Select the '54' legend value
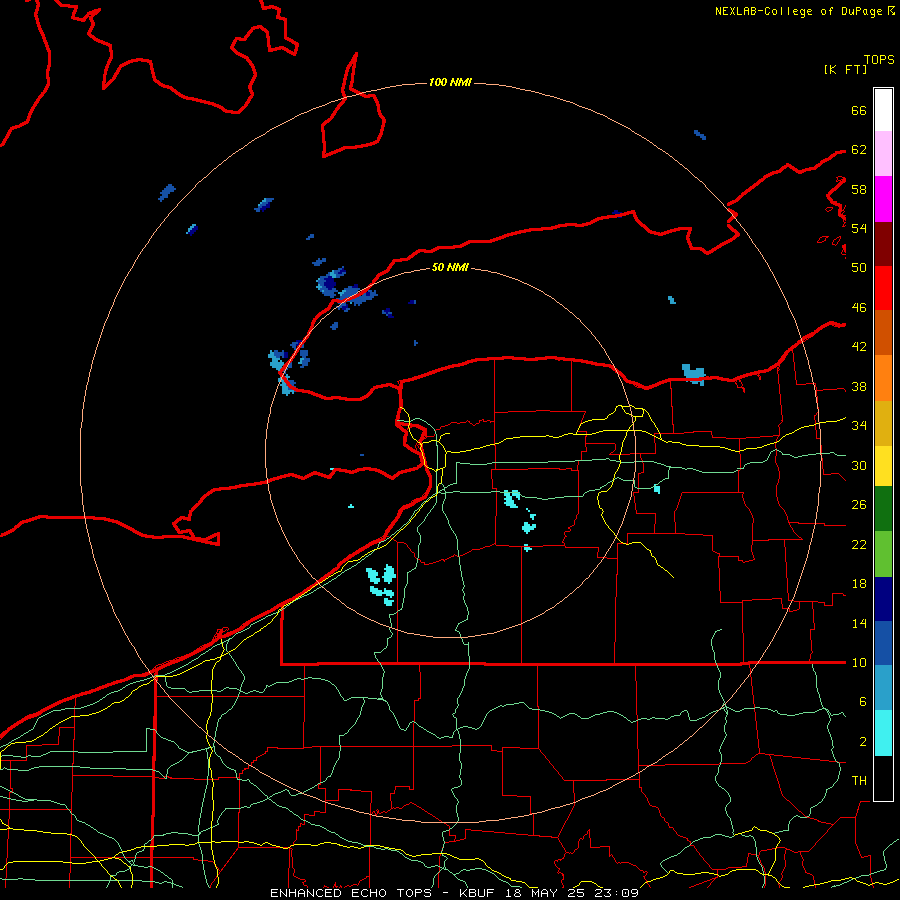The width and height of the screenshot is (900, 900). tap(859, 228)
